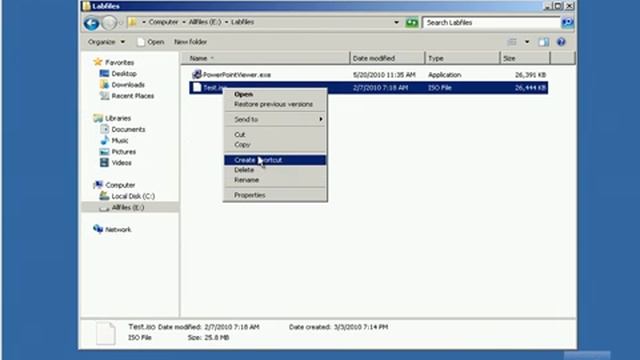This screenshot has width=640, height=360.
Task: Click the Application type cell
Action: (x=444, y=75)
